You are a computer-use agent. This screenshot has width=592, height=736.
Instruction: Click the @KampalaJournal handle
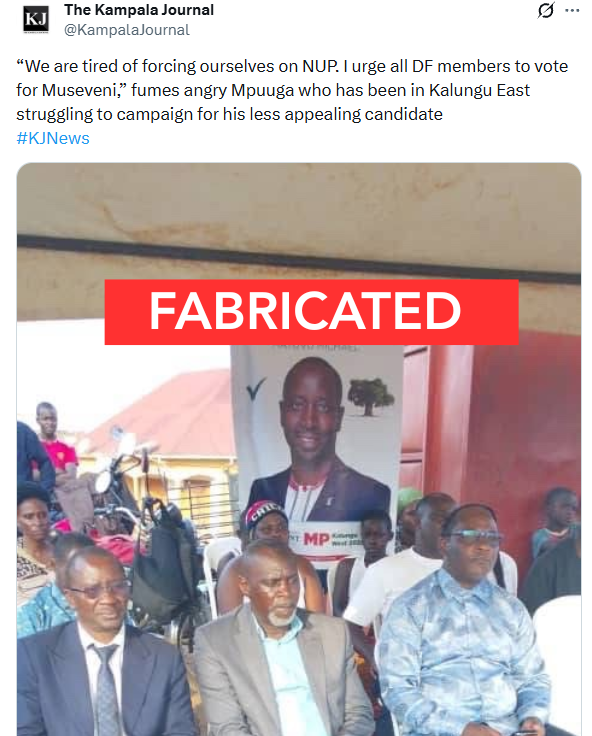click(127, 30)
